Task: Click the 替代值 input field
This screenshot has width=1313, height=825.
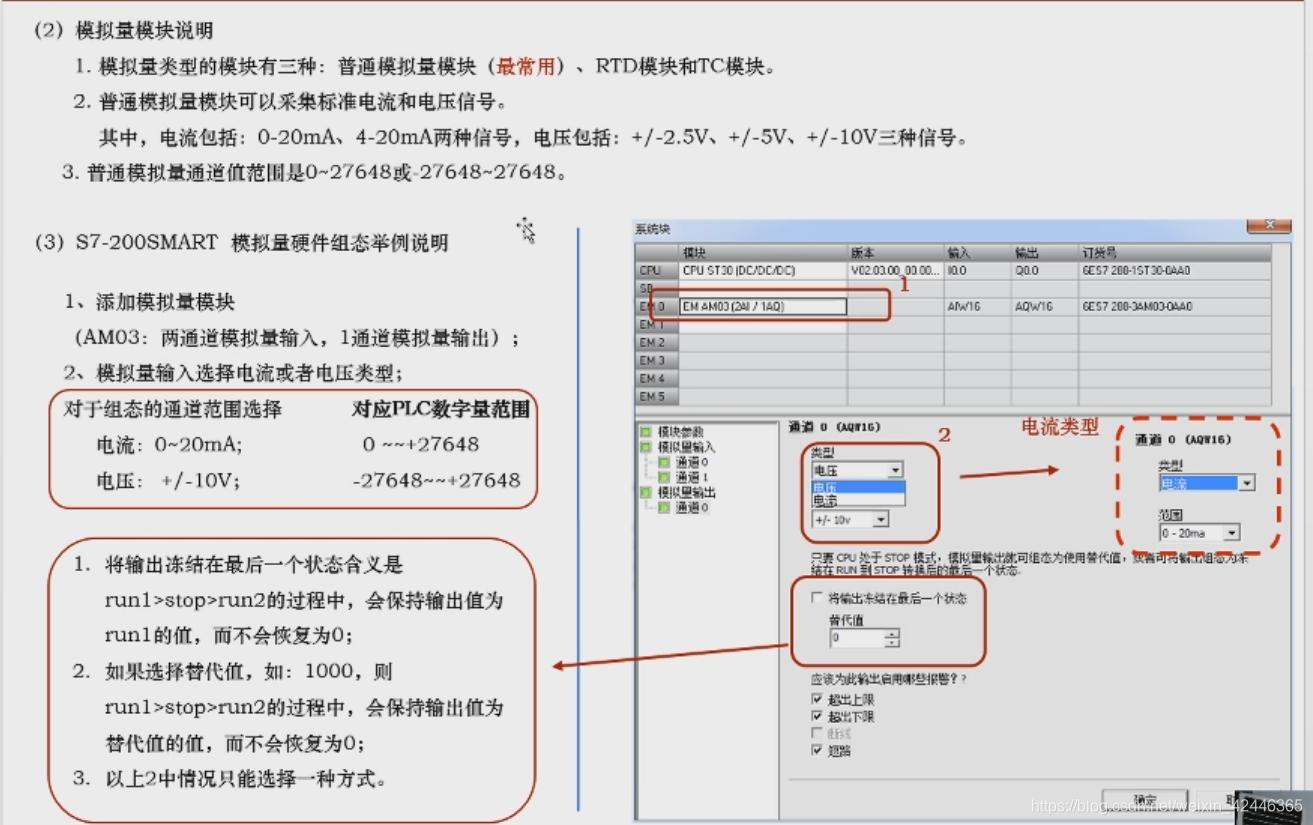Action: point(857,637)
